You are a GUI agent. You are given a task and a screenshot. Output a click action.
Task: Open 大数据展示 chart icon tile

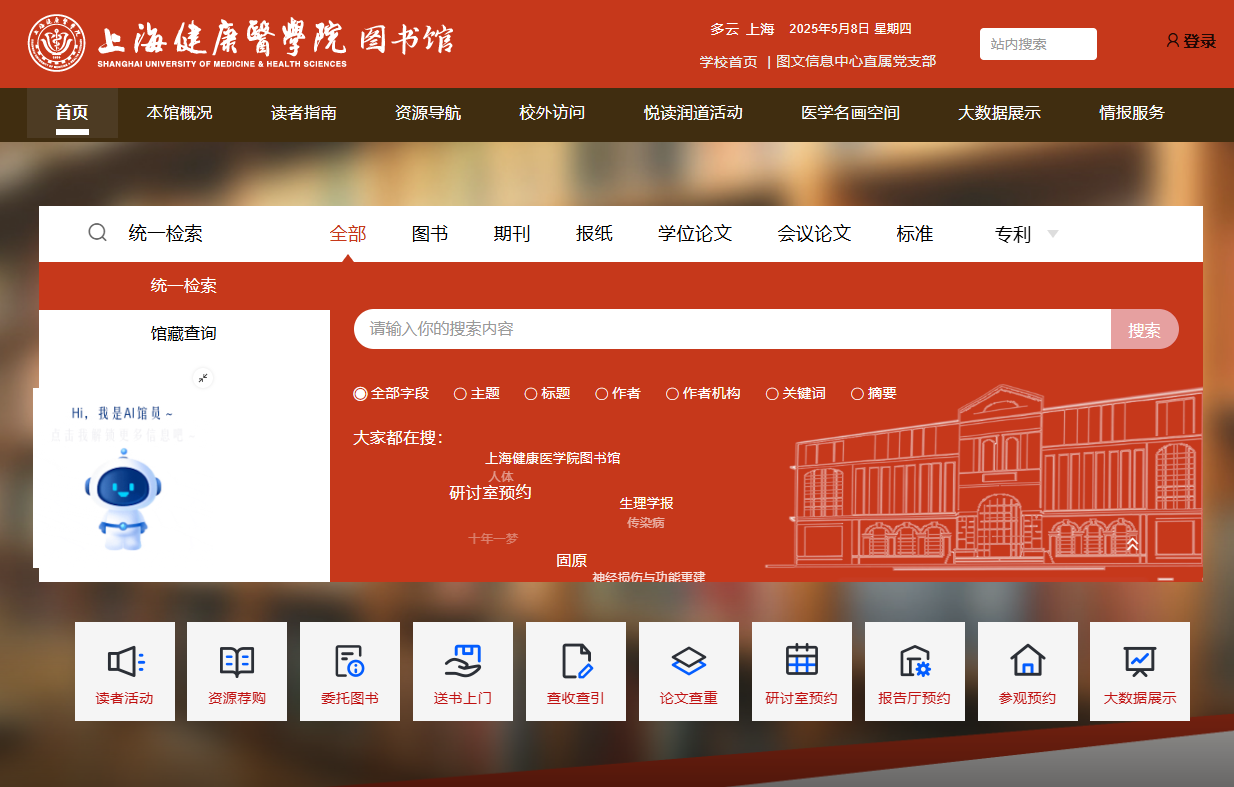click(1139, 661)
